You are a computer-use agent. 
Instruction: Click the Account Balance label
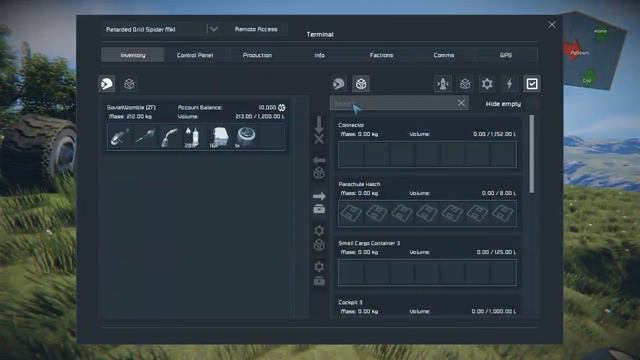point(200,107)
